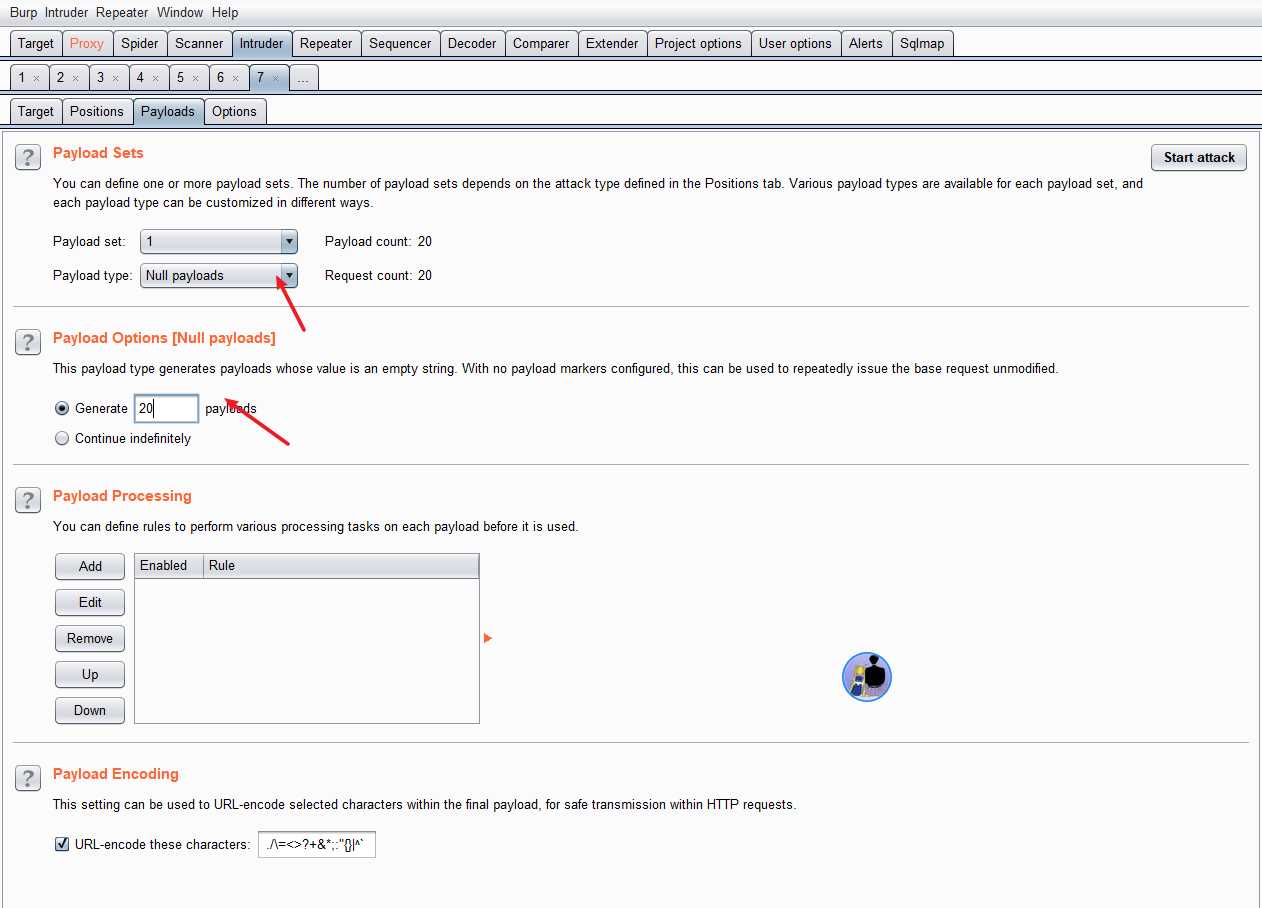
Task: Open the Intruder menu
Action: click(66, 12)
